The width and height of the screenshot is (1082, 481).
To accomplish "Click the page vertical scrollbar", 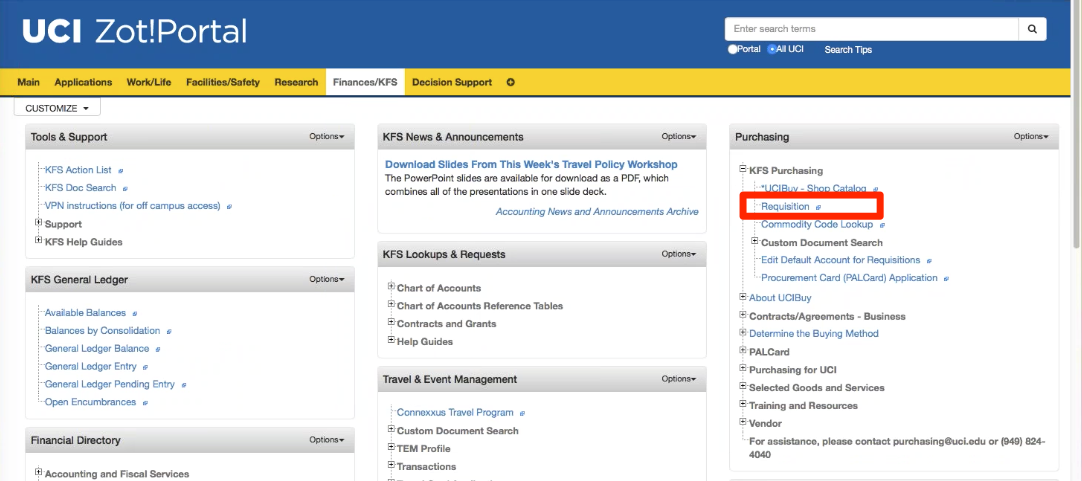I will coord(1077,124).
